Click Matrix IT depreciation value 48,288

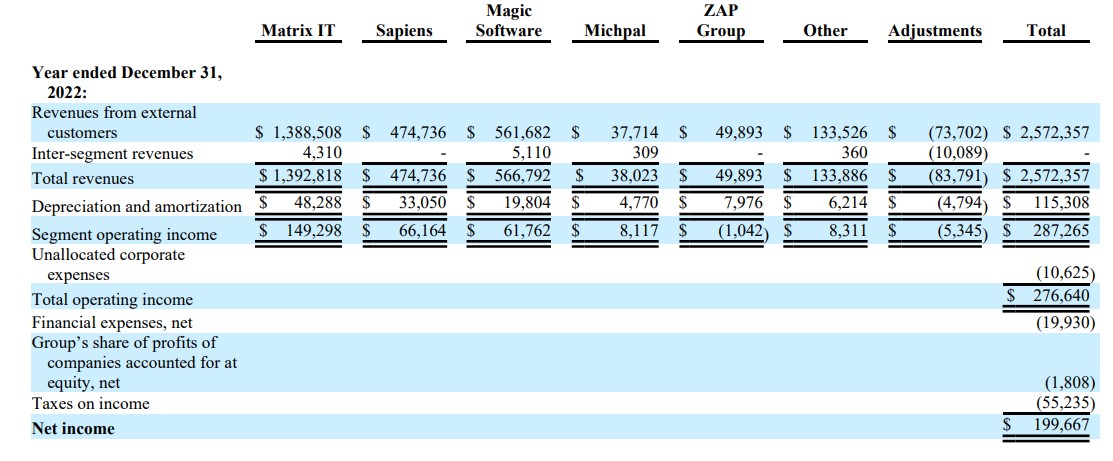pyautogui.click(x=318, y=202)
